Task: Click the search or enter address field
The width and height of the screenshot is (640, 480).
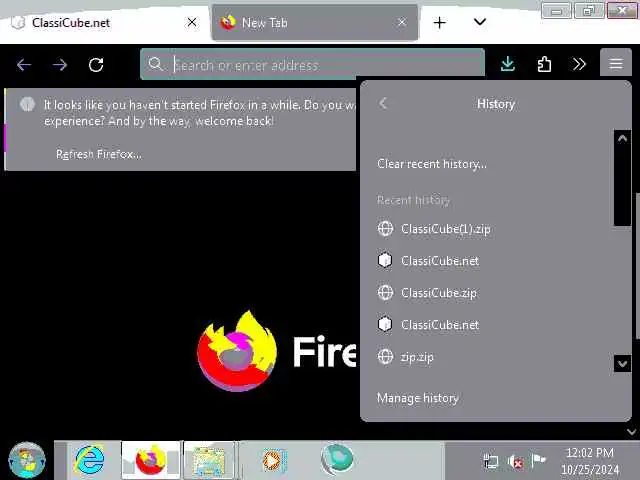Action: click(x=312, y=64)
